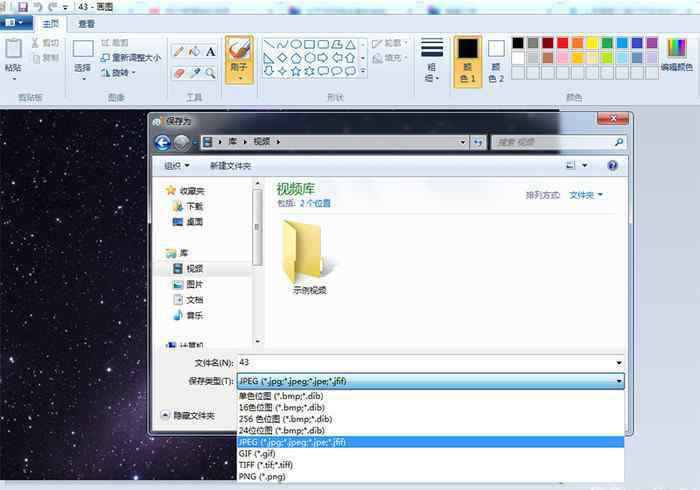The width and height of the screenshot is (700, 490).
Task: Select the Eraser tool
Action: click(x=178, y=72)
